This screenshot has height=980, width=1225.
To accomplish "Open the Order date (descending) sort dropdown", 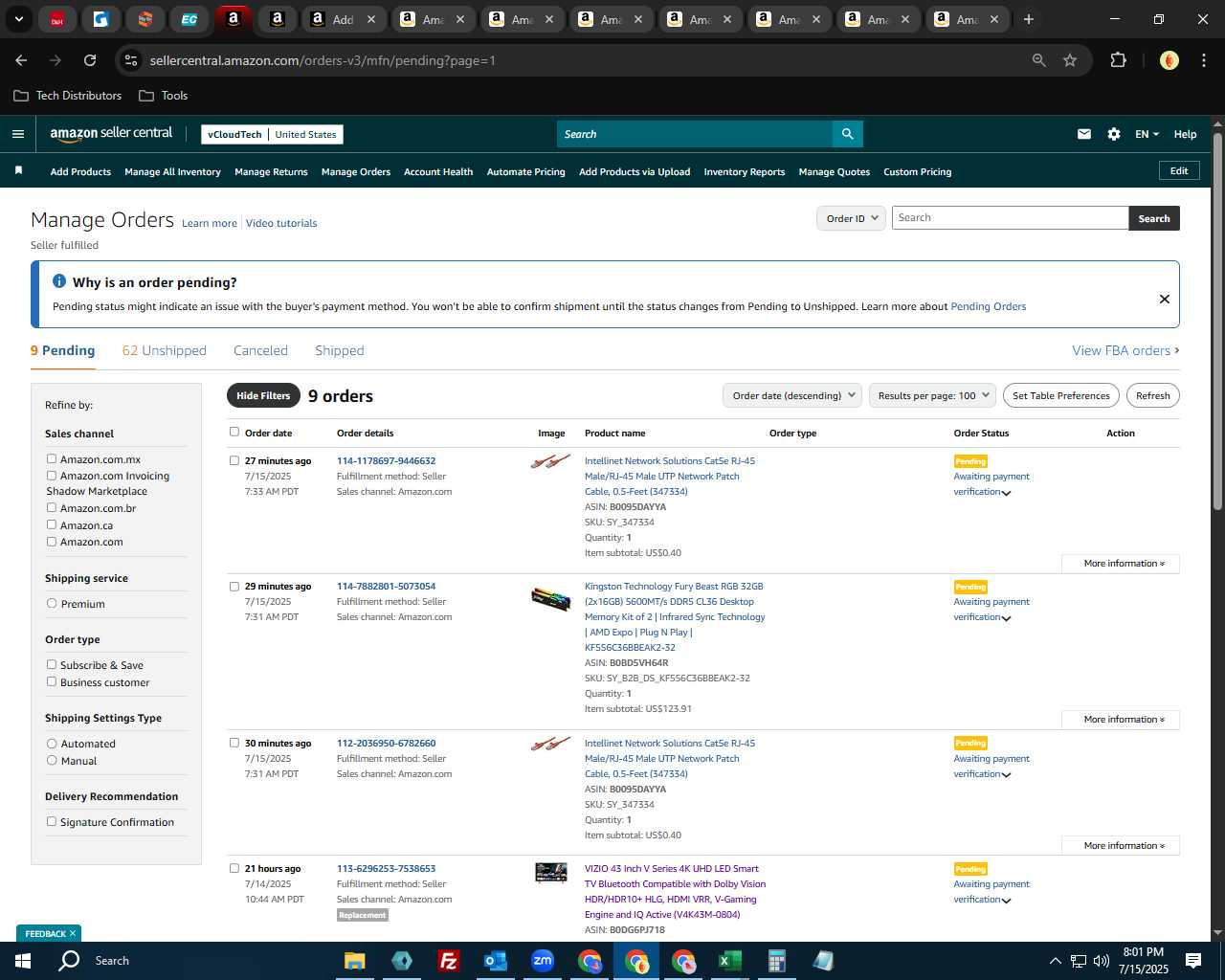I will (792, 395).
